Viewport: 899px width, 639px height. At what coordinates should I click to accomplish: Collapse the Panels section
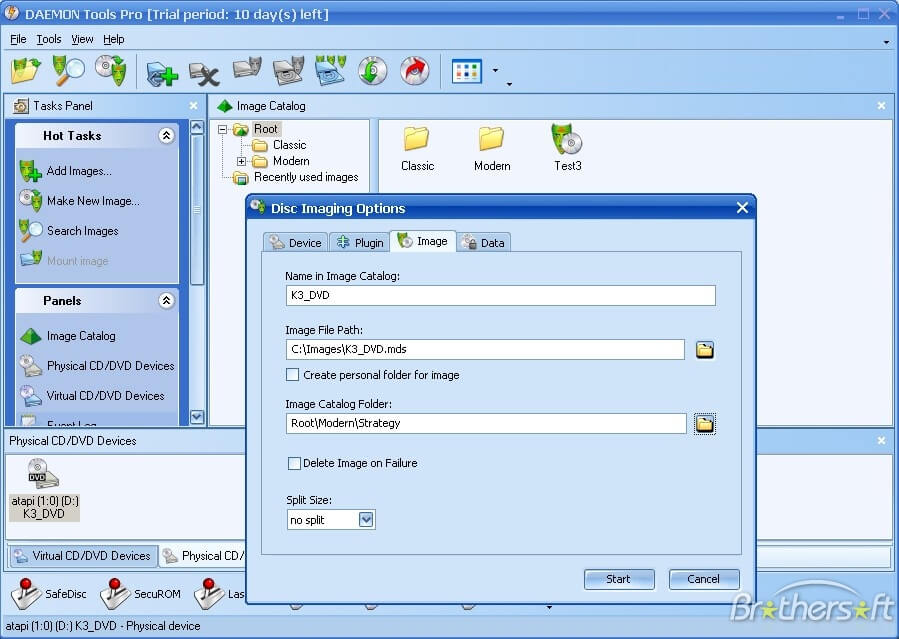[166, 301]
